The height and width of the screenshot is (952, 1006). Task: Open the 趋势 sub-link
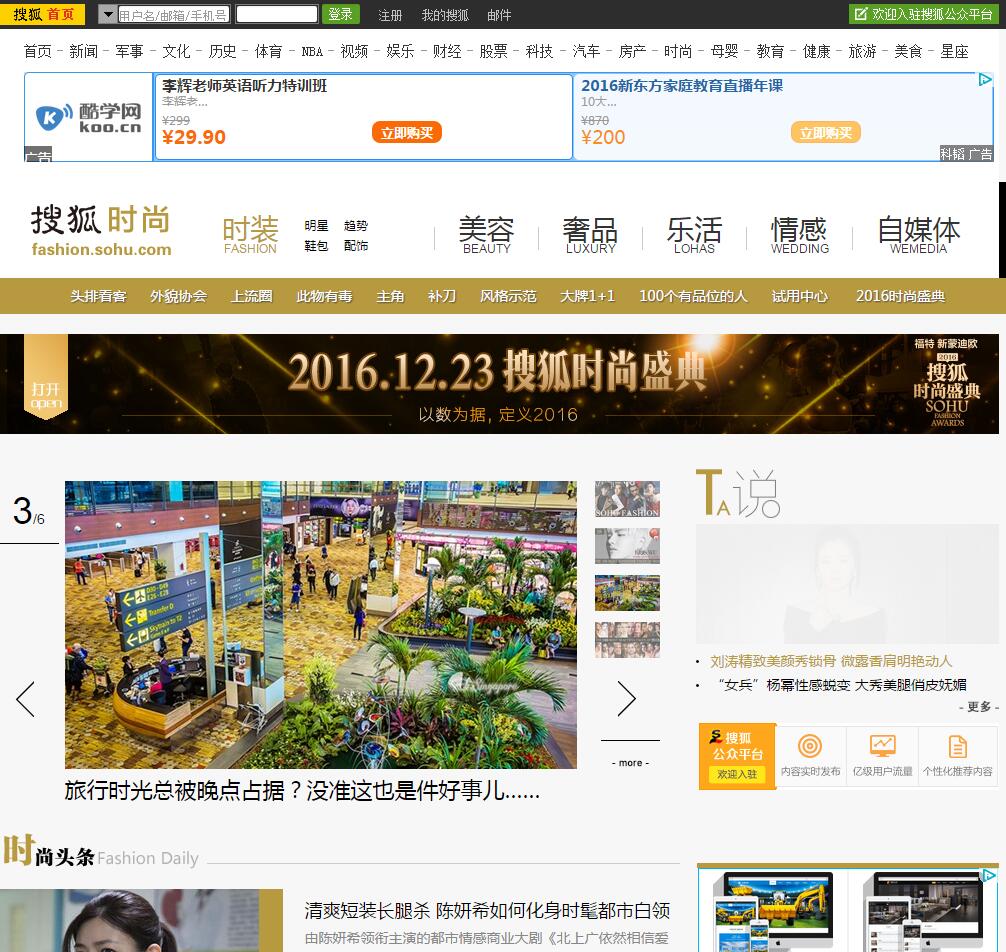[355, 226]
